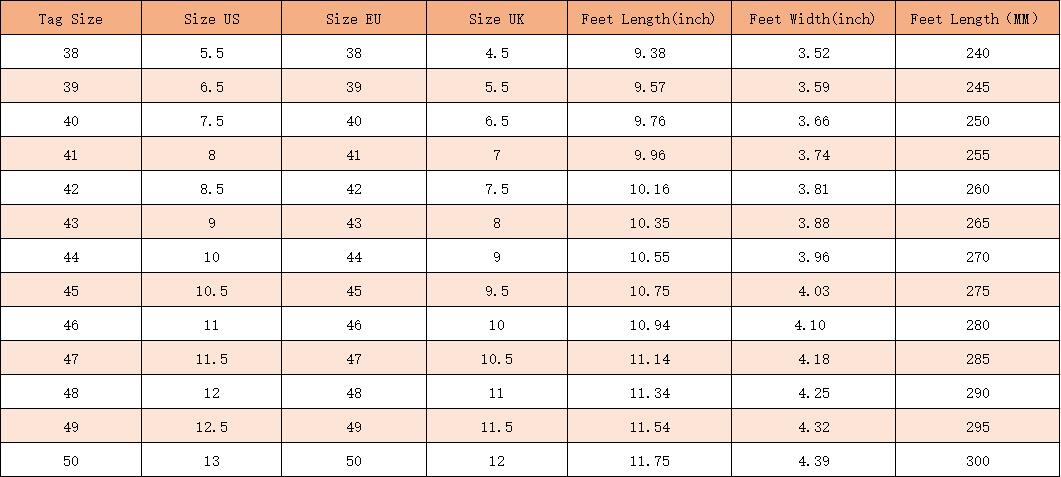The image size is (1061, 477).
Task: Select the Size US header cell
Action: (x=212, y=19)
